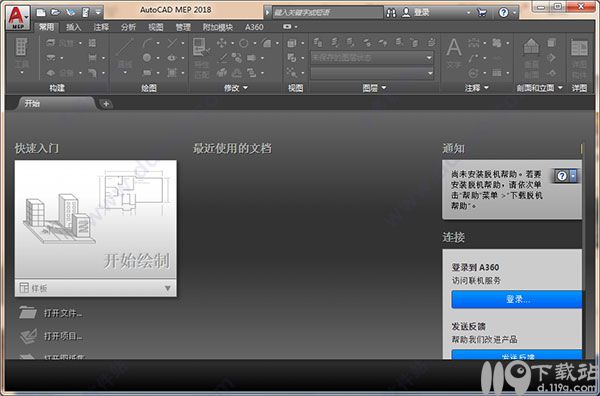Click the 登录到 A360 text
Image resolution: width=600 pixels, height=396 pixels.
(476, 267)
